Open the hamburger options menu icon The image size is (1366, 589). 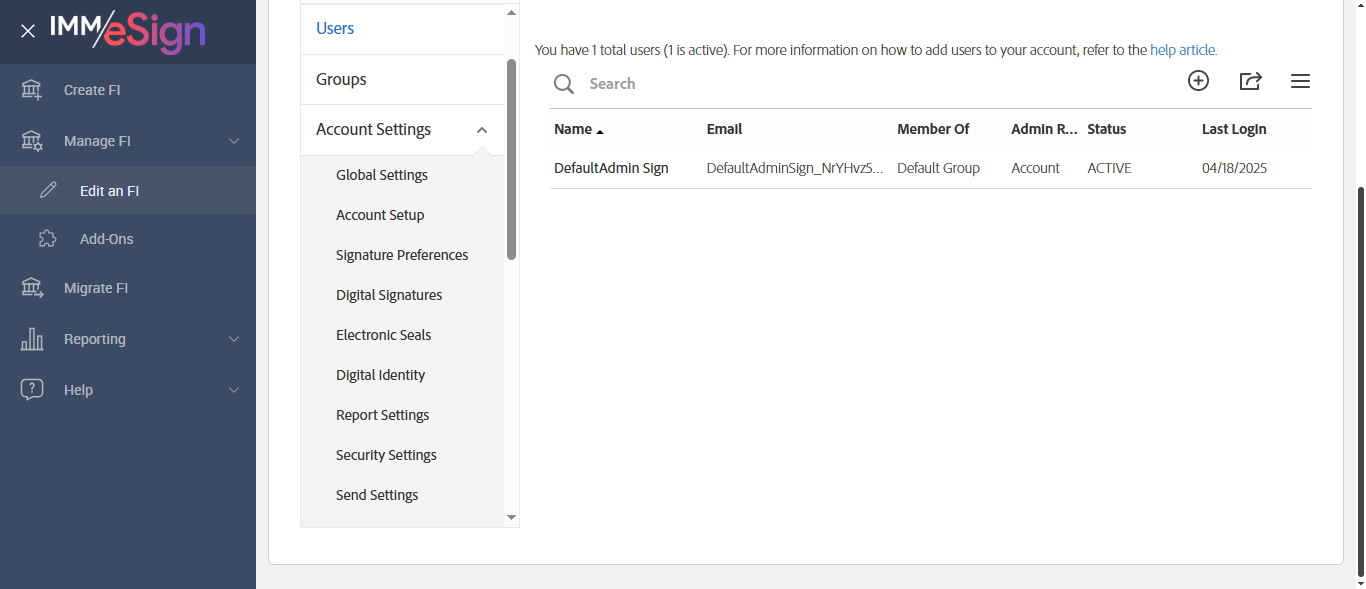(x=1300, y=82)
